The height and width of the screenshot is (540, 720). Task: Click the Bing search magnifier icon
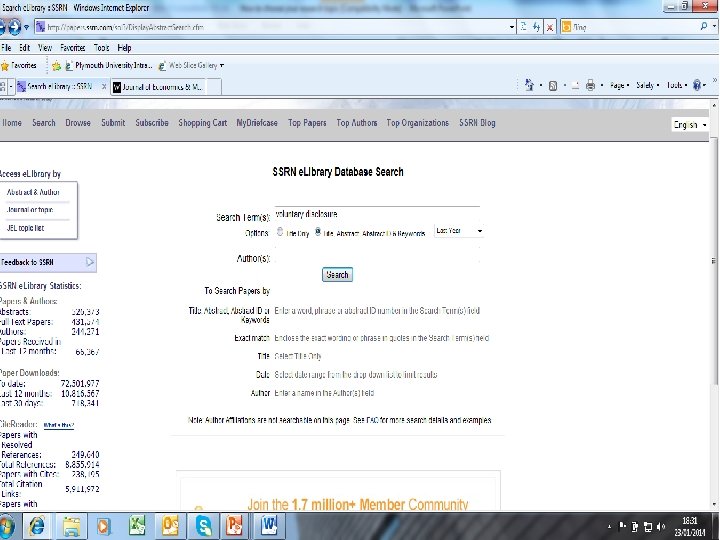pos(703,27)
